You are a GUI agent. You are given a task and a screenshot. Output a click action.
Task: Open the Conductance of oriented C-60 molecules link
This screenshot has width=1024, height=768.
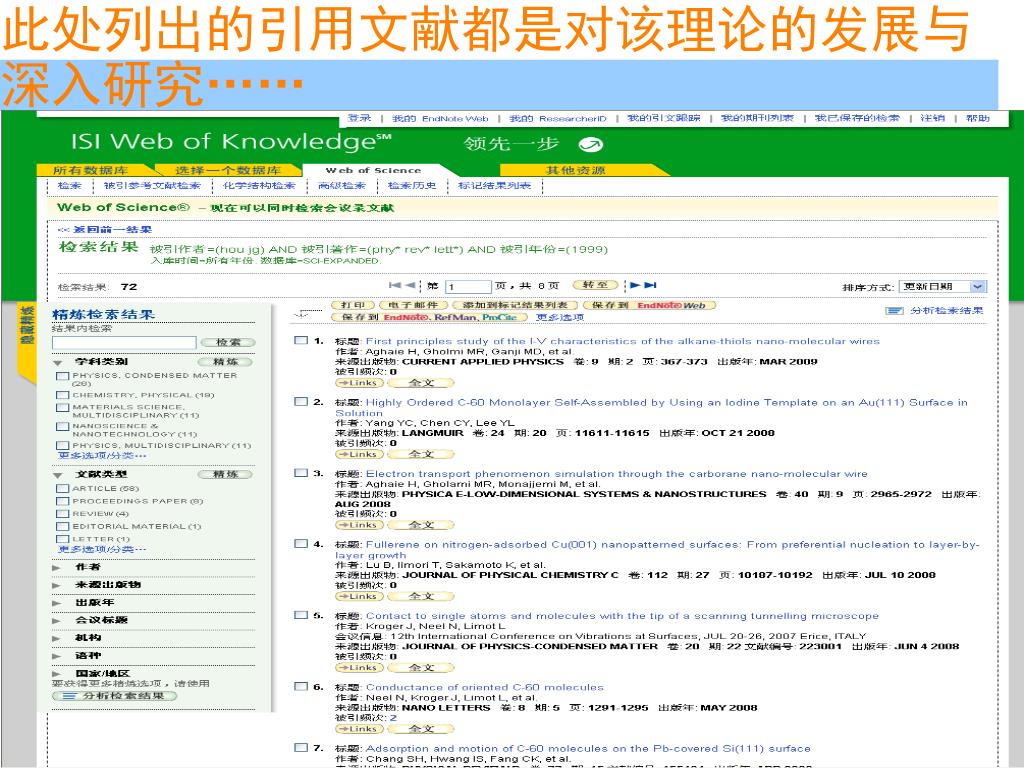point(484,687)
